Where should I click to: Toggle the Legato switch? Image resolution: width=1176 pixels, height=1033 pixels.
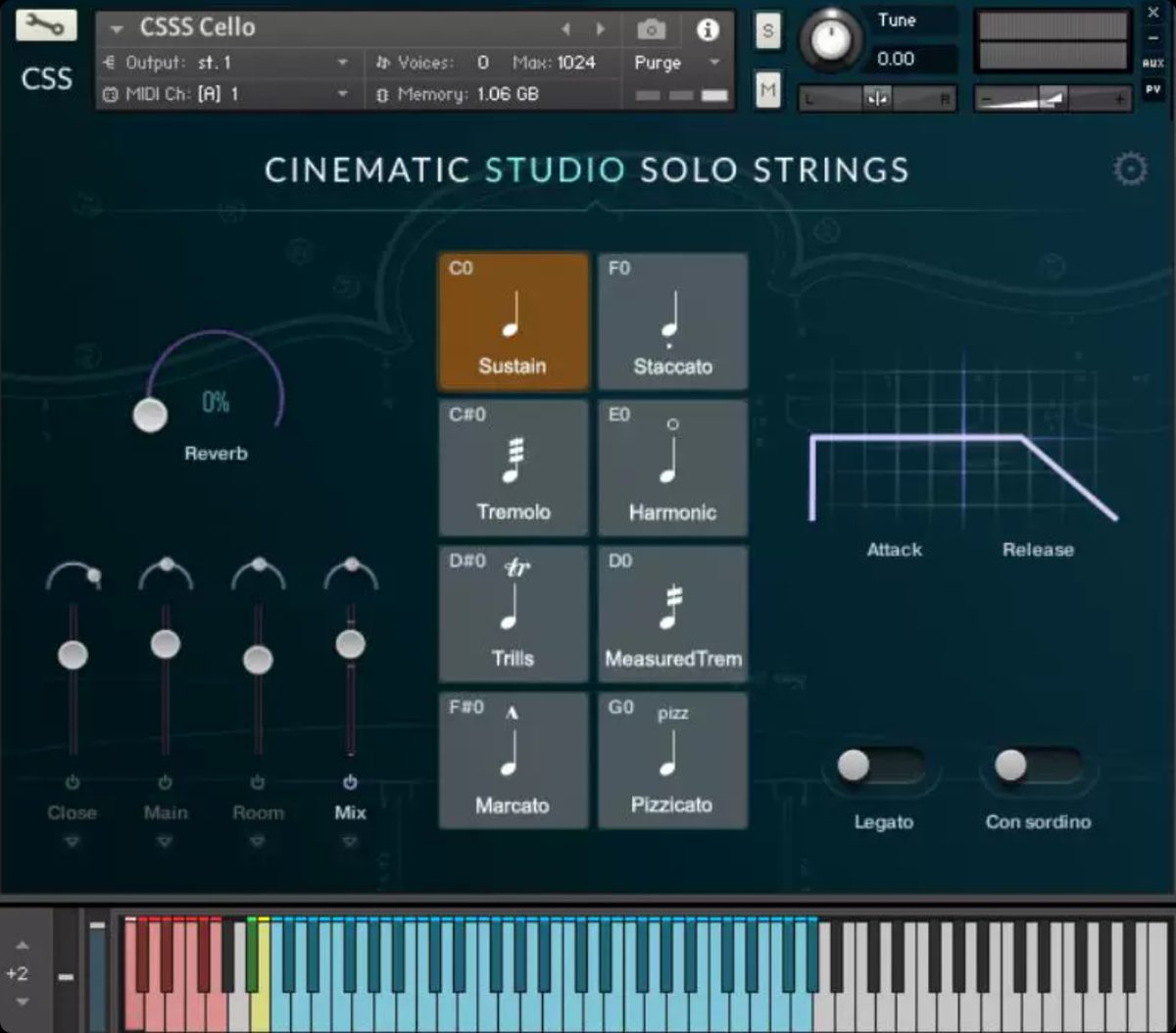880,765
